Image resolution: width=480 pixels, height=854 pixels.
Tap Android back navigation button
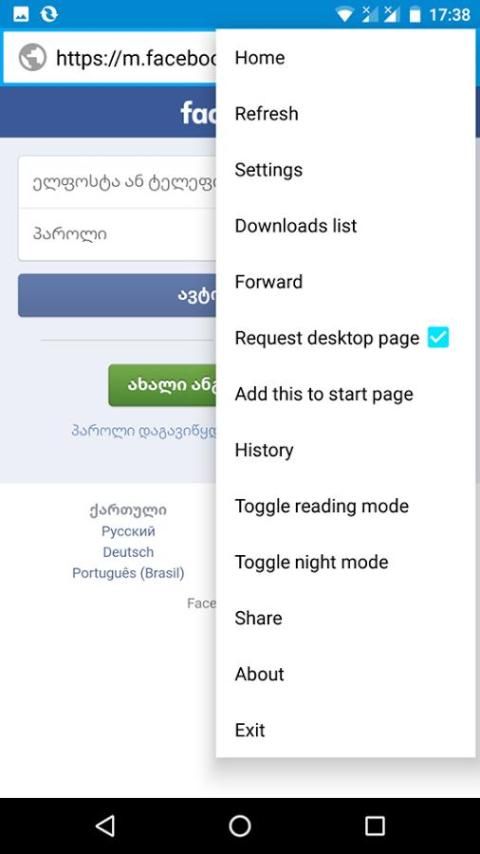point(105,826)
